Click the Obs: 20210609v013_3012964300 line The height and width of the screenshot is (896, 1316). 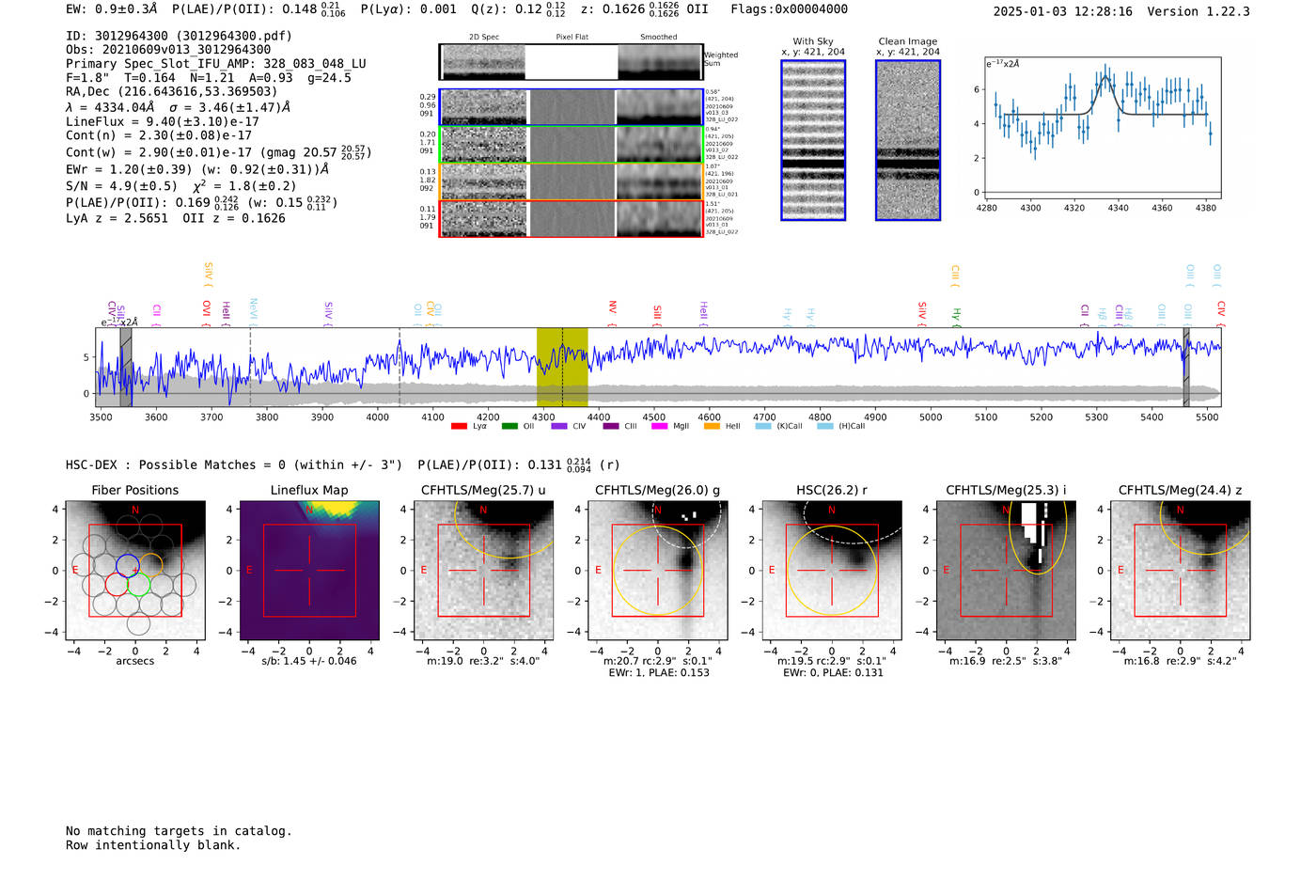click(168, 50)
